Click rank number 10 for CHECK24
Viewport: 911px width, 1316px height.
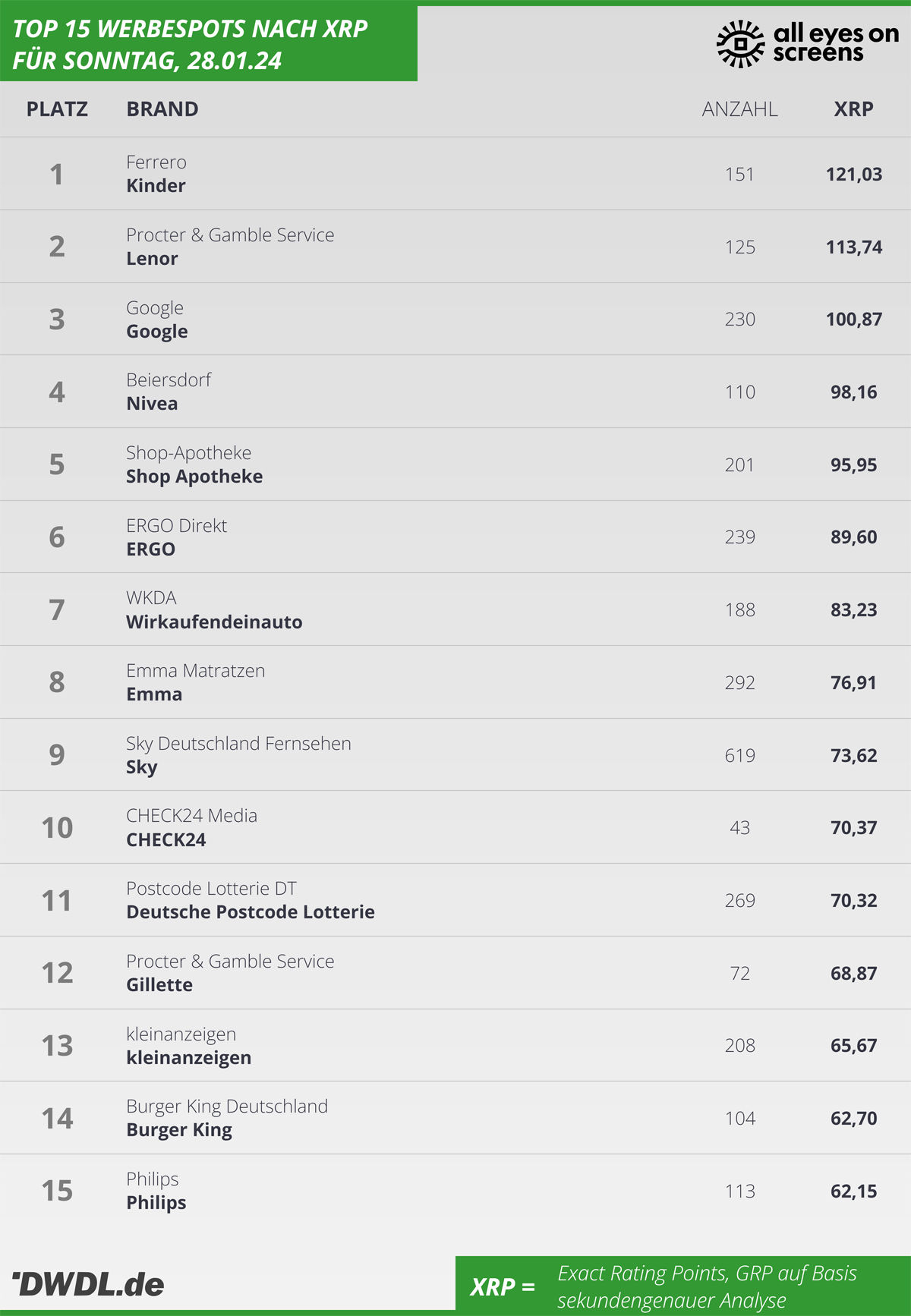(57, 828)
